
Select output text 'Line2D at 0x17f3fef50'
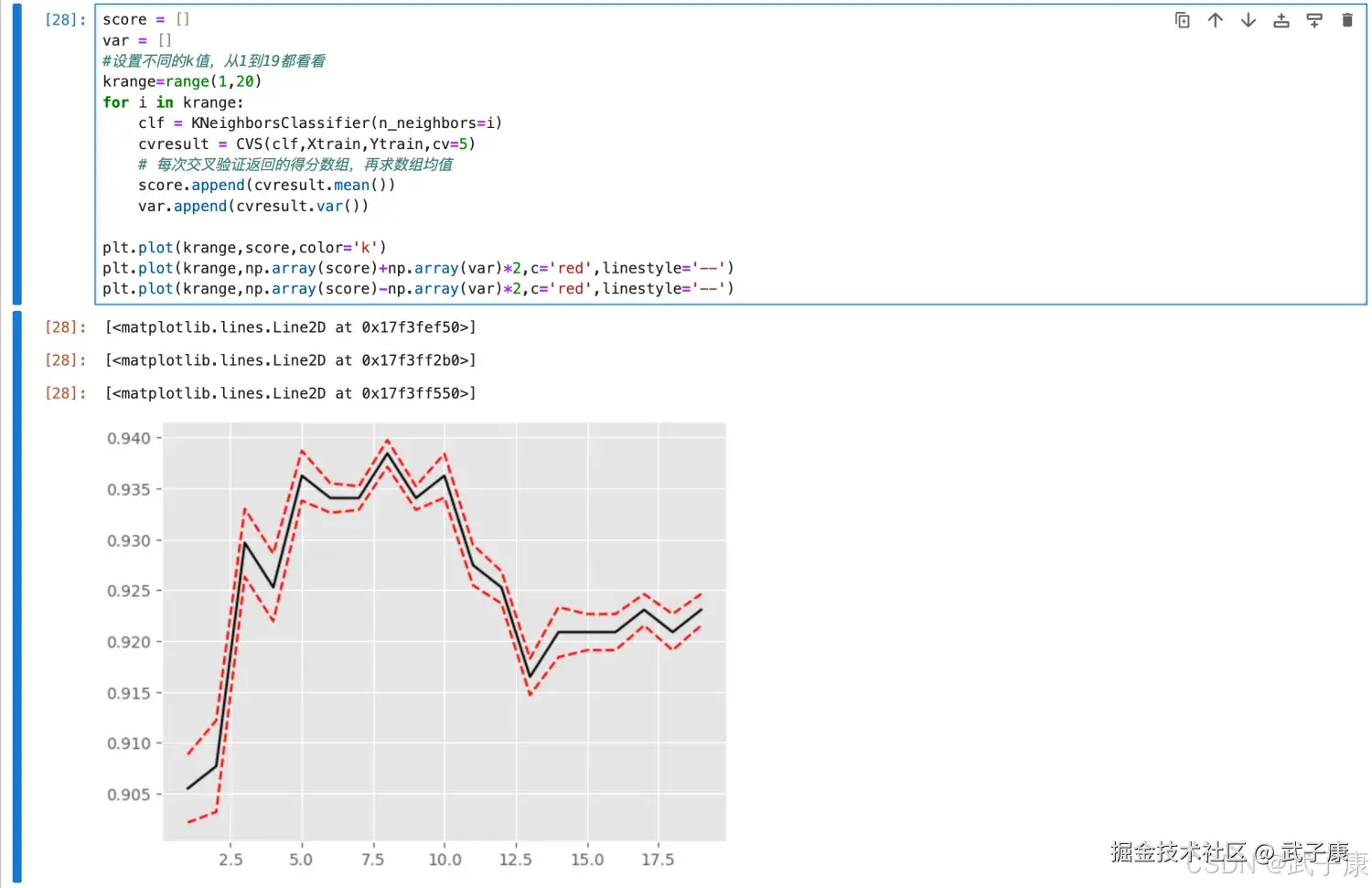click(x=370, y=327)
